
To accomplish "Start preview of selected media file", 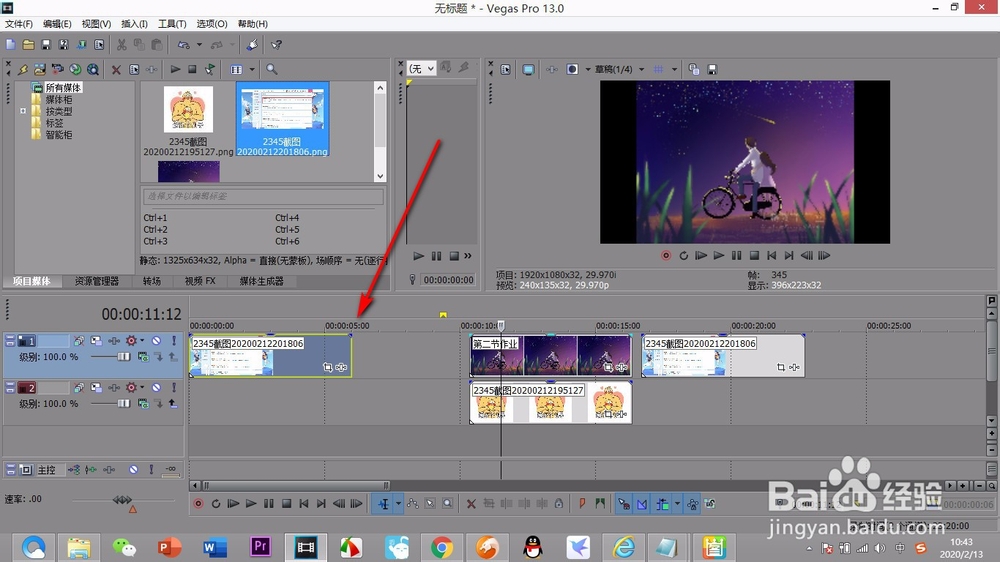I will [175, 69].
